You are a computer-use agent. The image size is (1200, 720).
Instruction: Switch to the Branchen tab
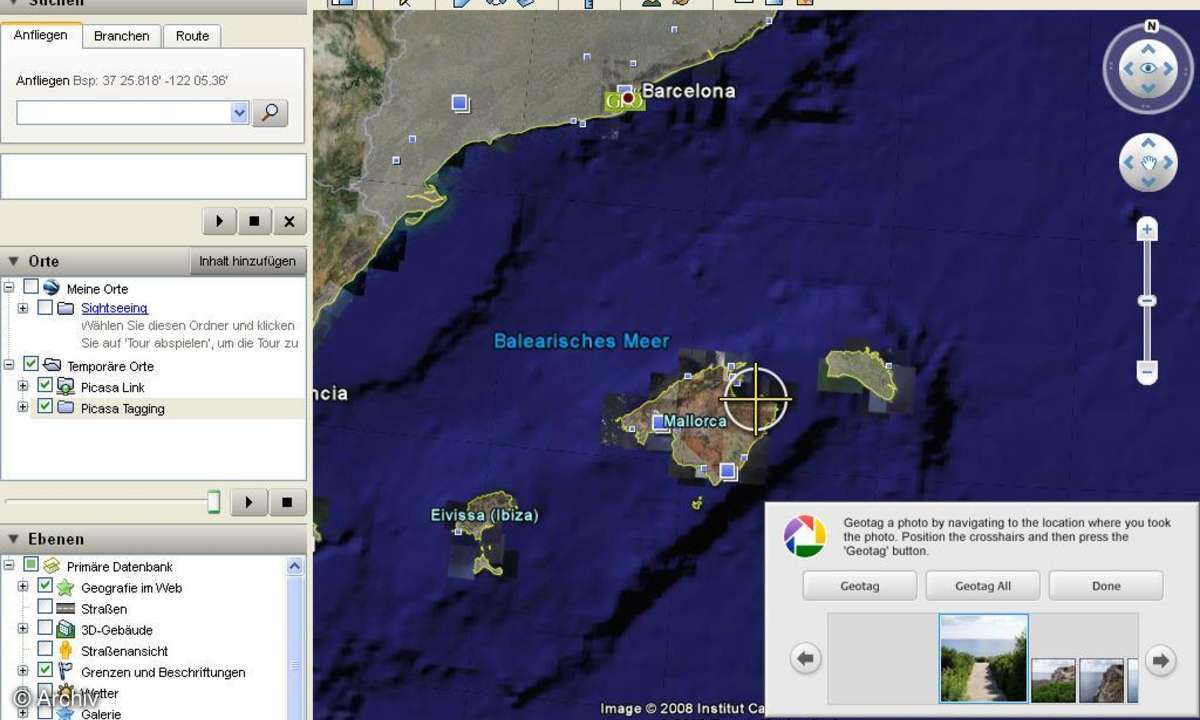pos(121,36)
